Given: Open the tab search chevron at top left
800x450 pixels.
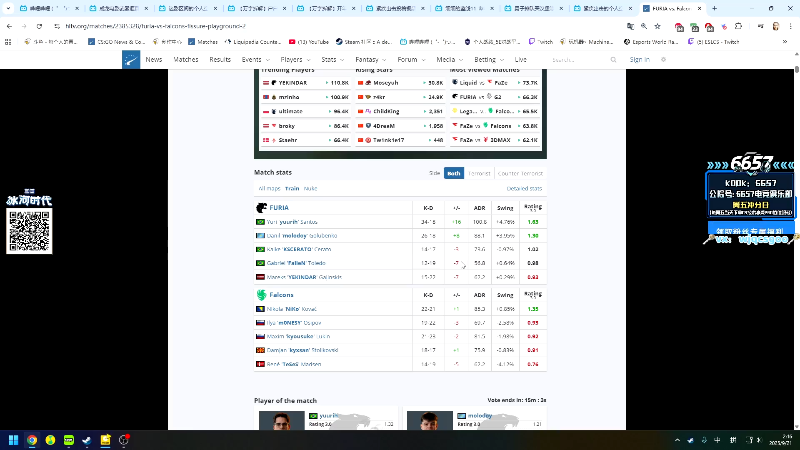Looking at the screenshot, I should pos(8,8).
